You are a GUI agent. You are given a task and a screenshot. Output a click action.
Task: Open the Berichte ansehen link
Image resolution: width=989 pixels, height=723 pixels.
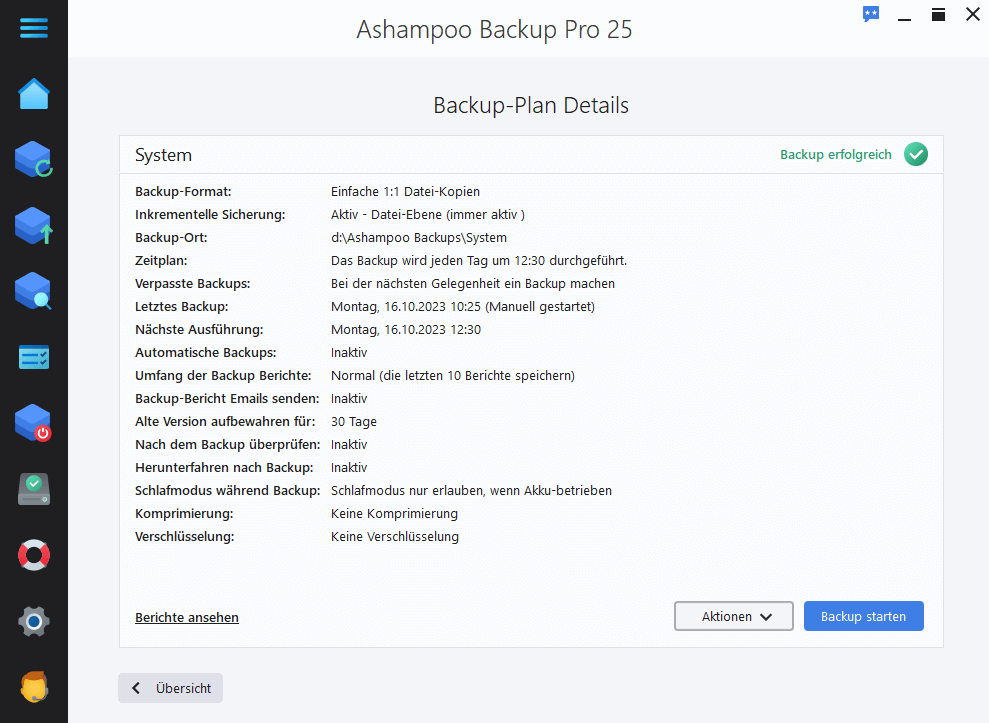187,618
